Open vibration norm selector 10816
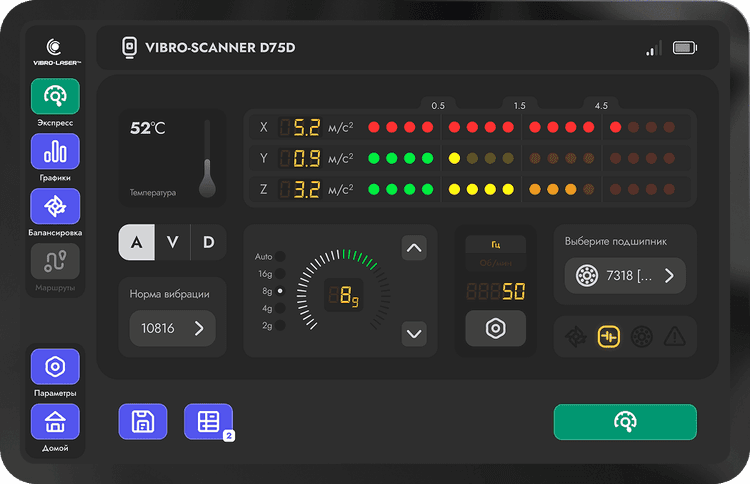Viewport: 750px width, 484px height. tap(172, 328)
